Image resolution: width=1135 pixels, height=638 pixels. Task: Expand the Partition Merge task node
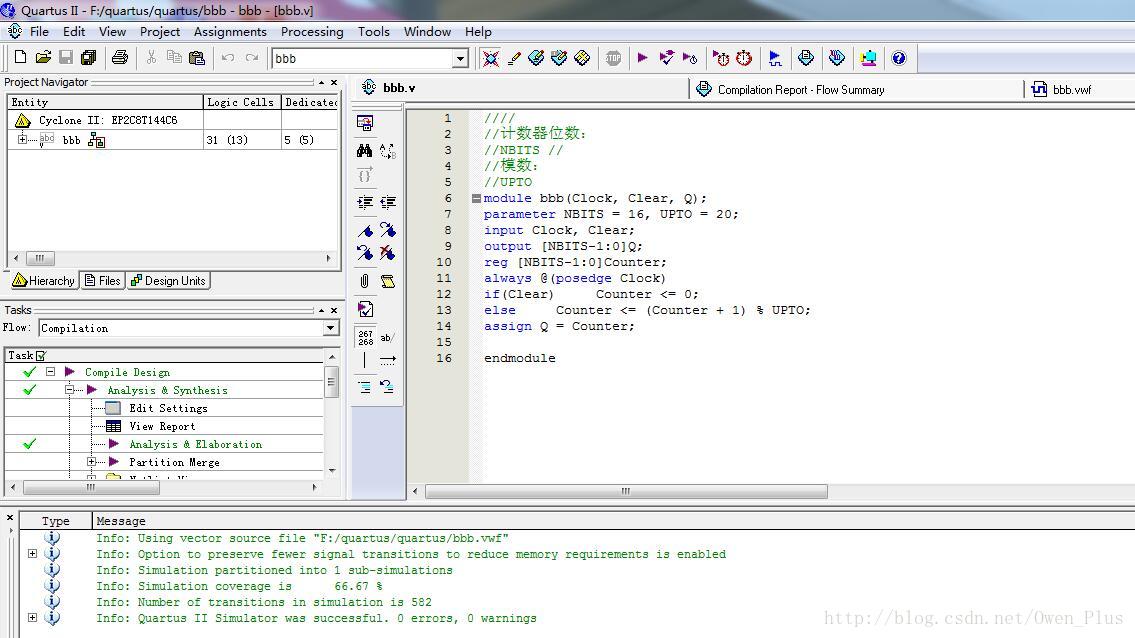pyautogui.click(x=91, y=462)
